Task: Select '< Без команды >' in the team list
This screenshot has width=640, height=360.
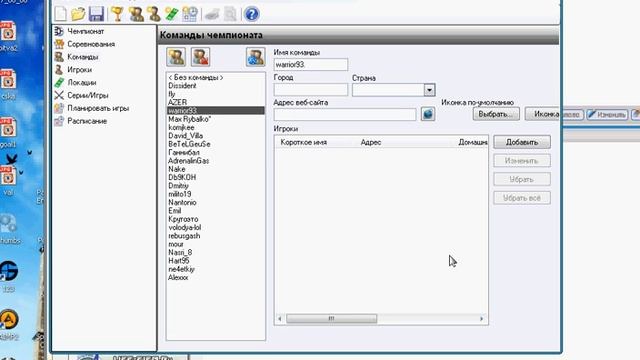Action: 196,77
